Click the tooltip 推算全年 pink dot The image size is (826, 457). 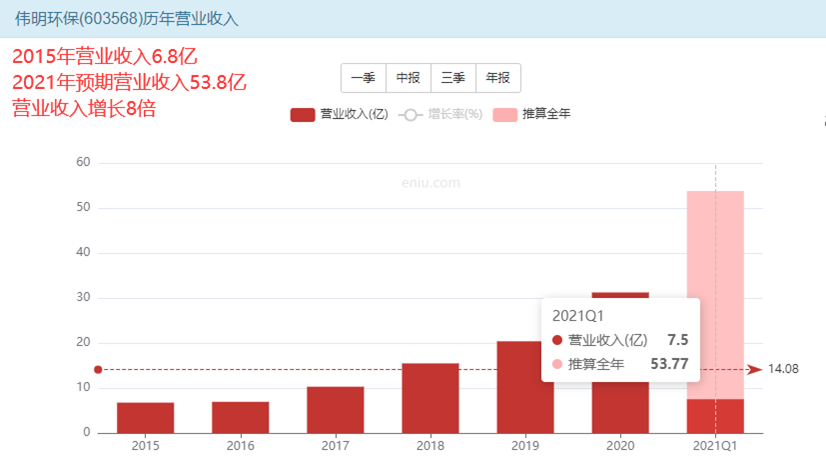pyautogui.click(x=557, y=364)
